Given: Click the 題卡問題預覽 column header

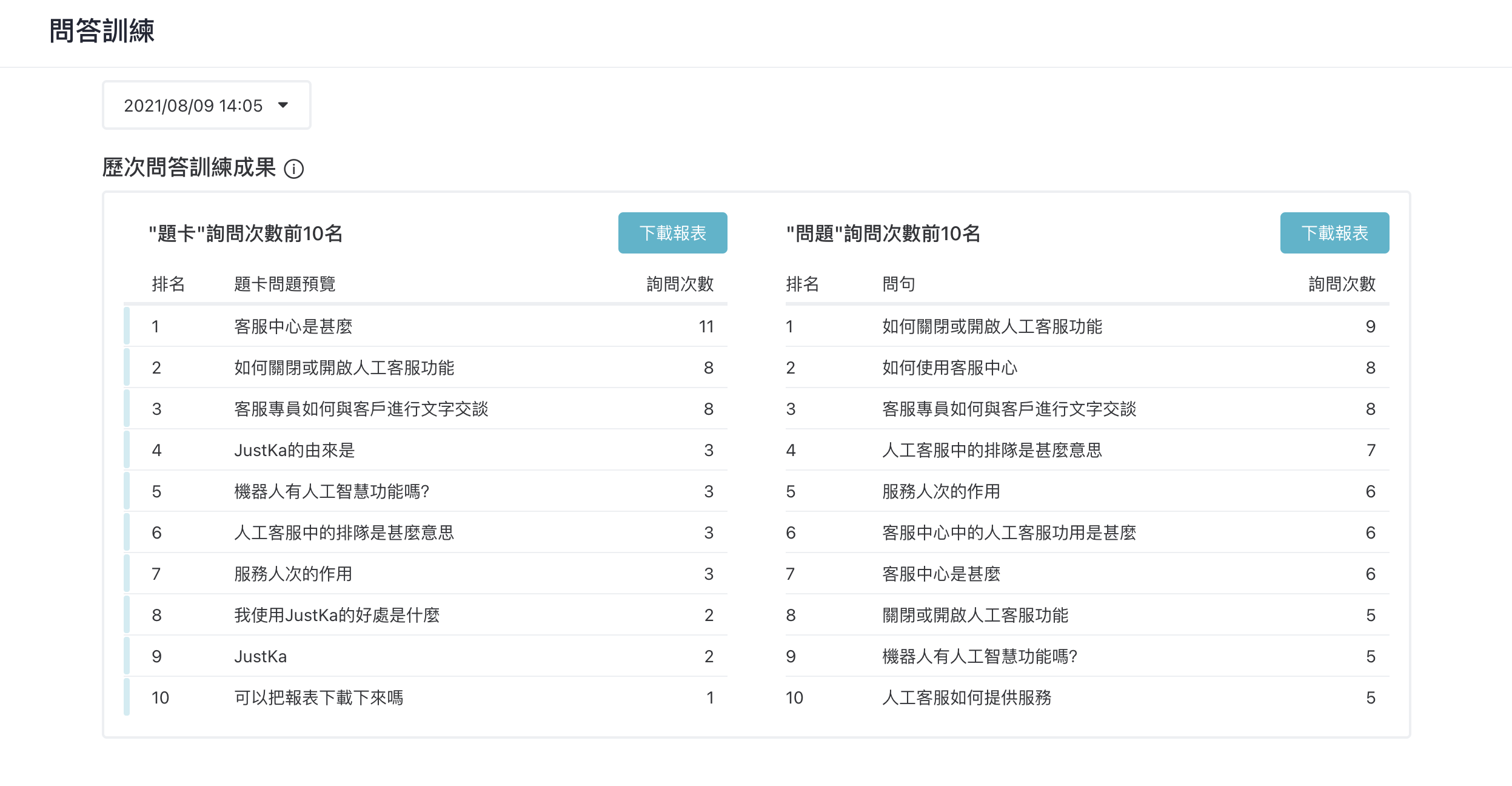Looking at the screenshot, I should click(x=285, y=284).
